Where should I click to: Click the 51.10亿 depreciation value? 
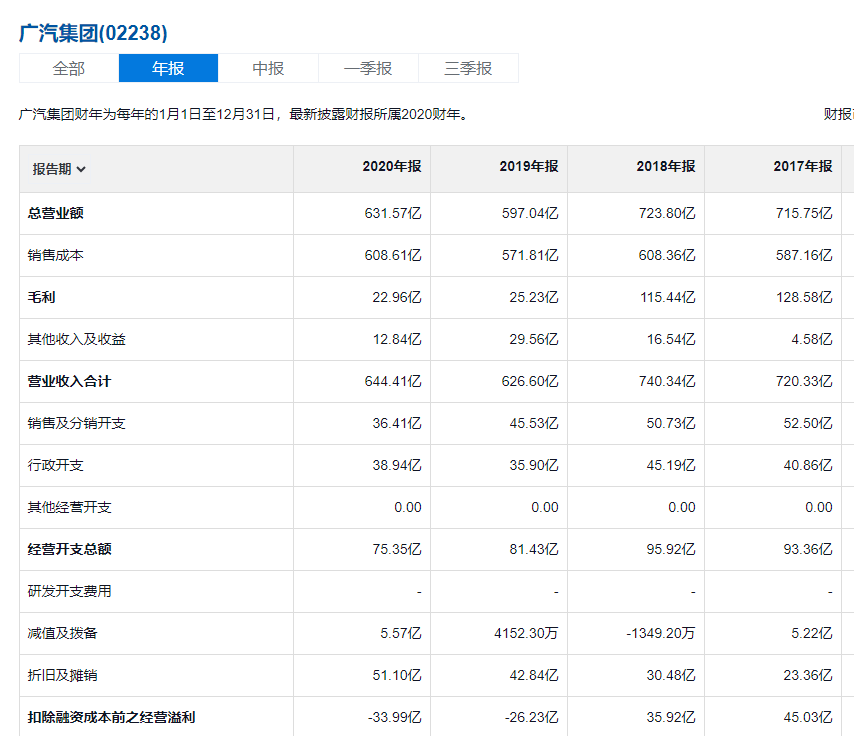tap(397, 675)
